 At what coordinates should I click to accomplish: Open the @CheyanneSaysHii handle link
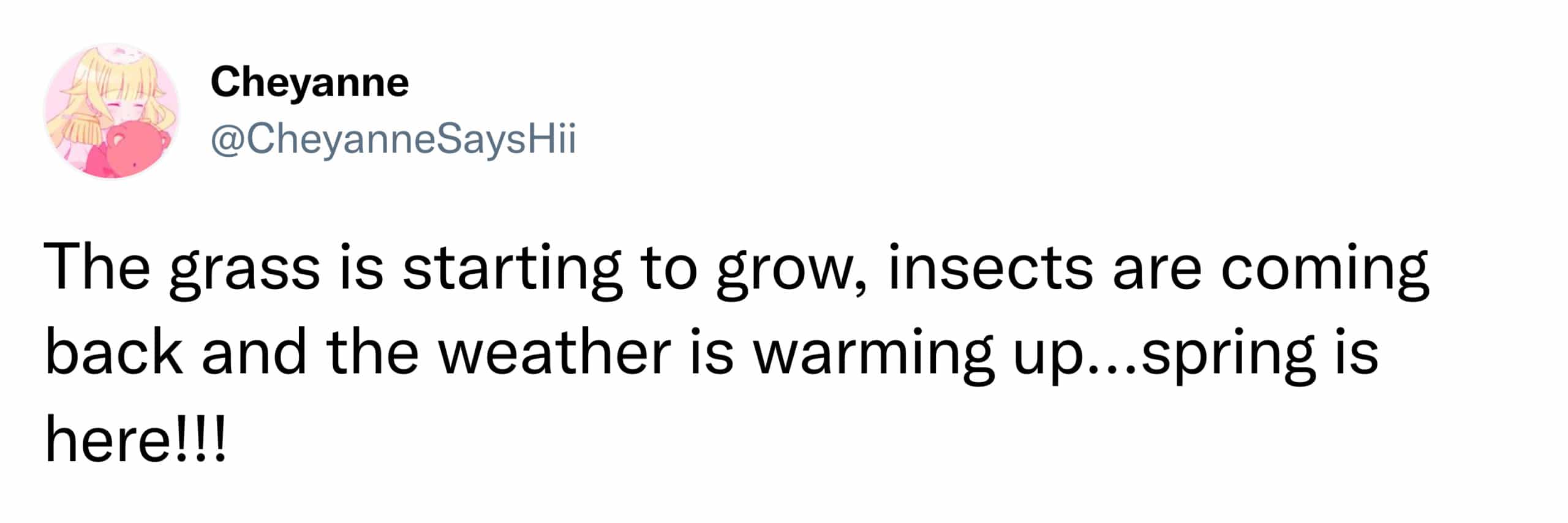[x=393, y=140]
